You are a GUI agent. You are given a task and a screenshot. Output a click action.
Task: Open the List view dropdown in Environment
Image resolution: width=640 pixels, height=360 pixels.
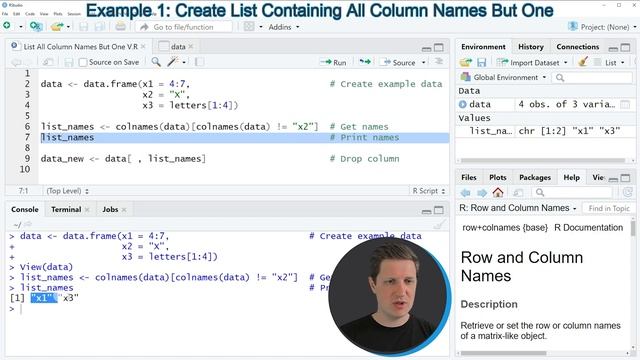[x=610, y=62]
